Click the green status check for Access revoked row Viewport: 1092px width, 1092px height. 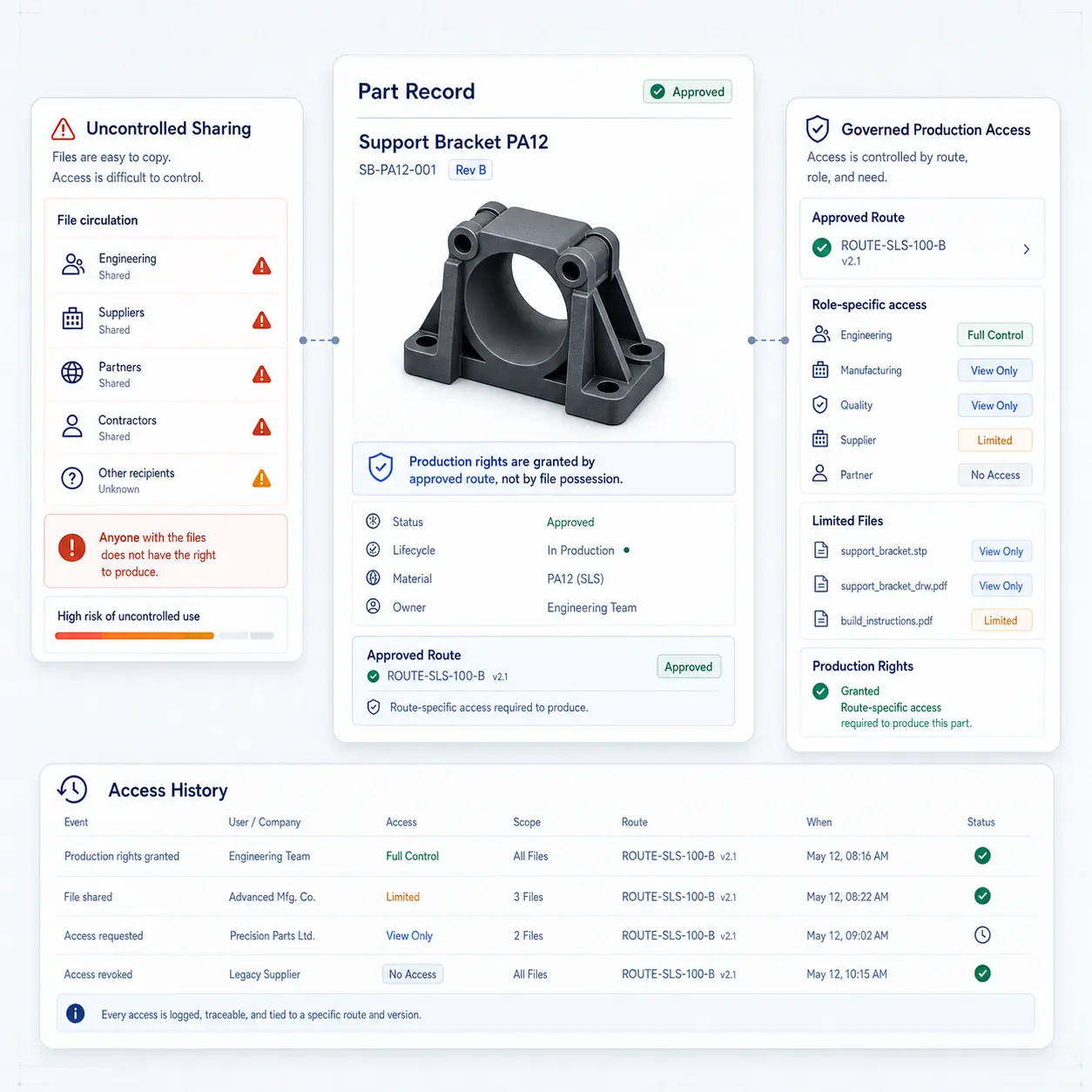pos(982,974)
